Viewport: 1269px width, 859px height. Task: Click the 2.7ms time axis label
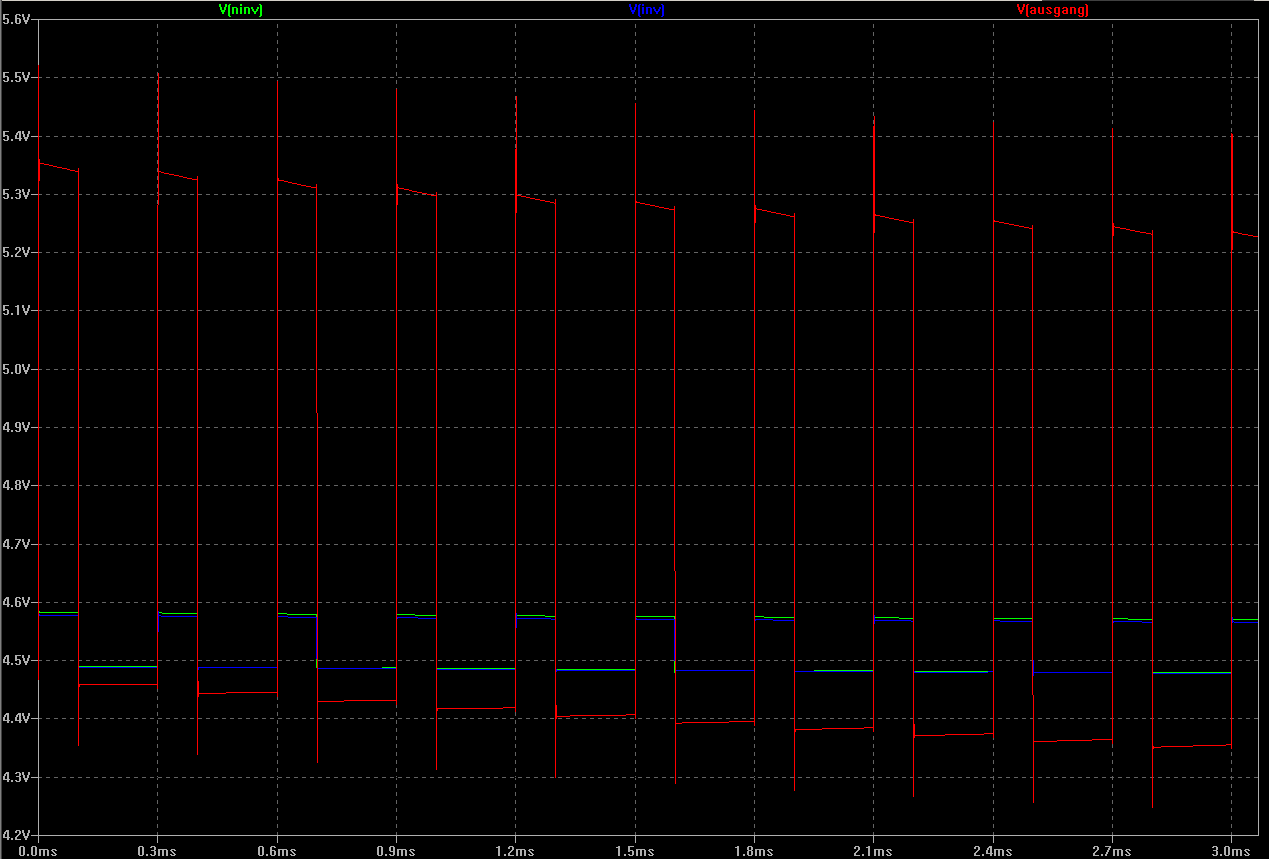click(1112, 851)
